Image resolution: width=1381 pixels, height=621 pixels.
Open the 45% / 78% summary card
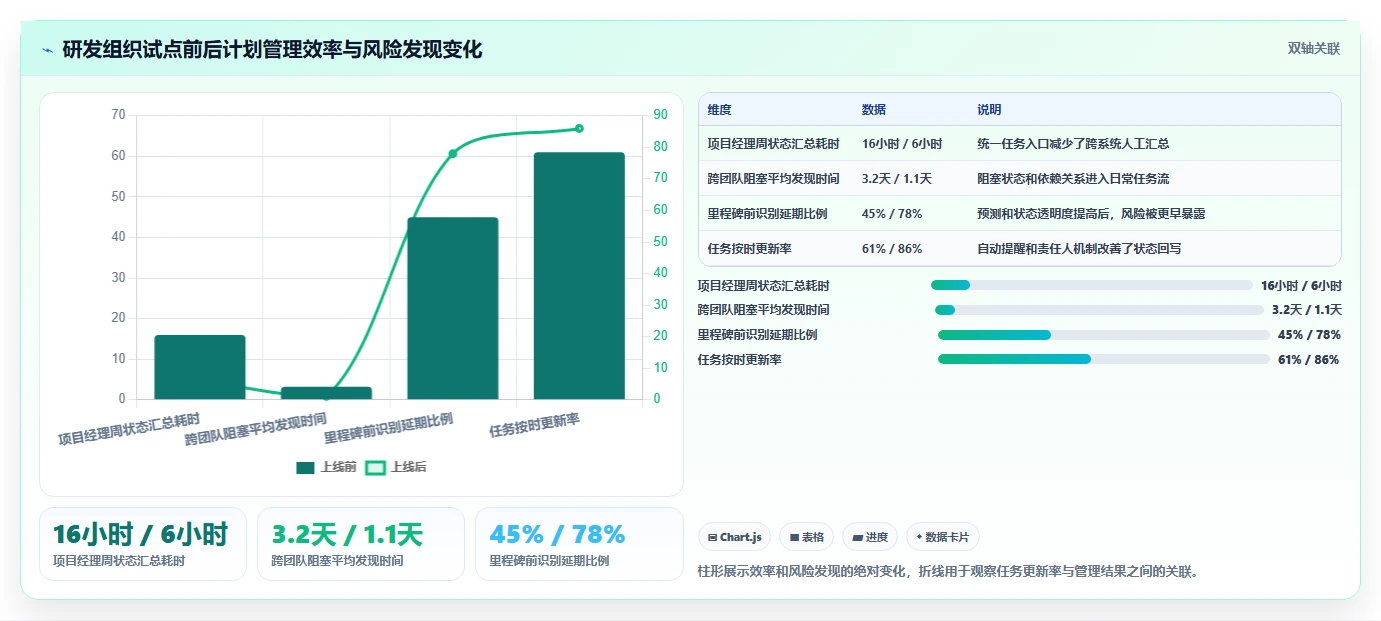coord(579,544)
